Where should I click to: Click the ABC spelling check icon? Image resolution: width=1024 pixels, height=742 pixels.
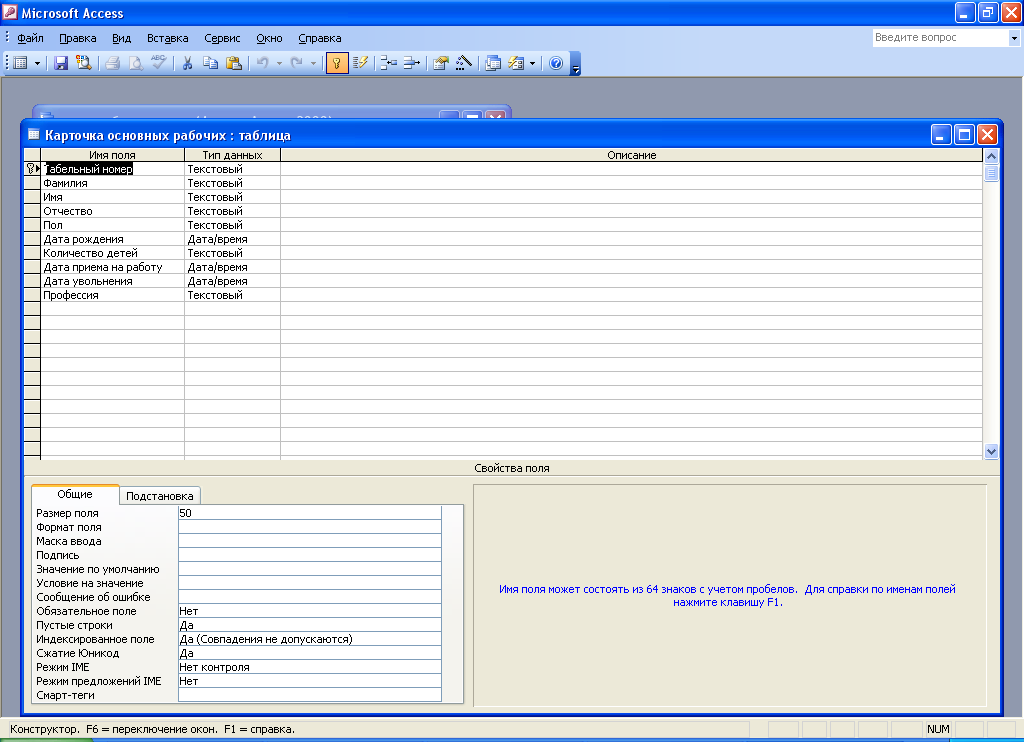click(x=159, y=63)
